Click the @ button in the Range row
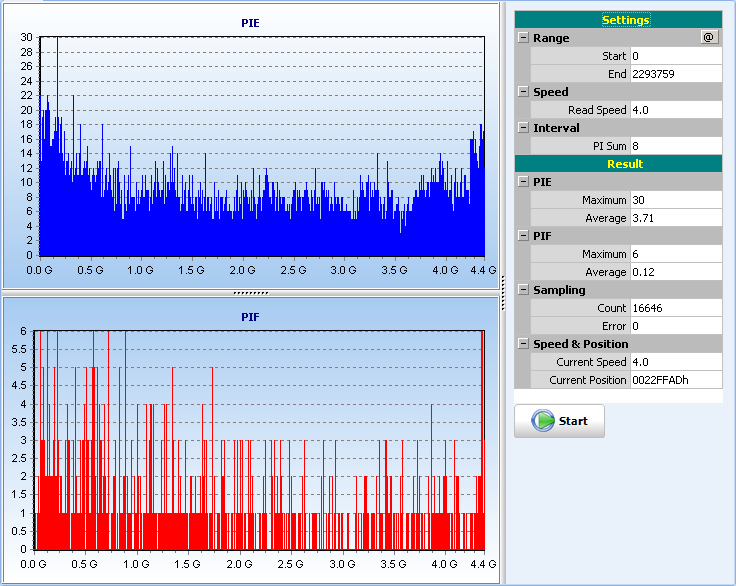The height and width of the screenshot is (586, 736). click(709, 37)
